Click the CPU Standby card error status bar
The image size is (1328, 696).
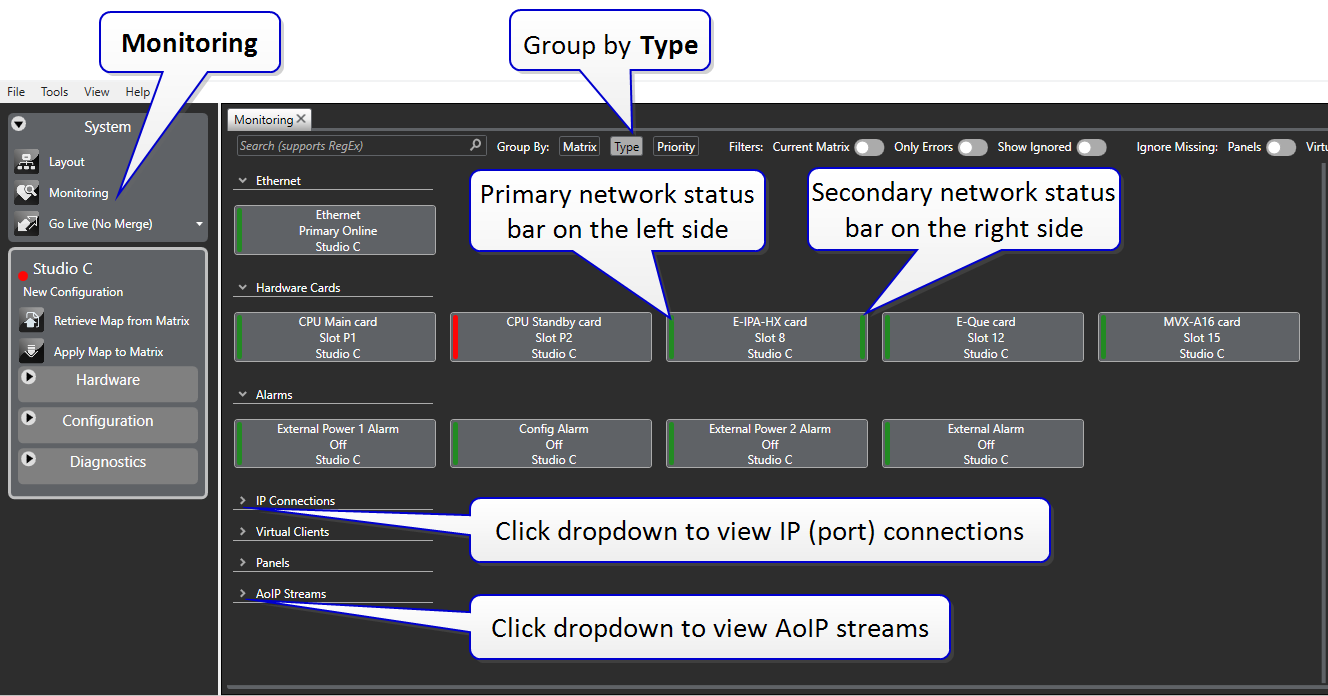pyautogui.click(x=456, y=337)
